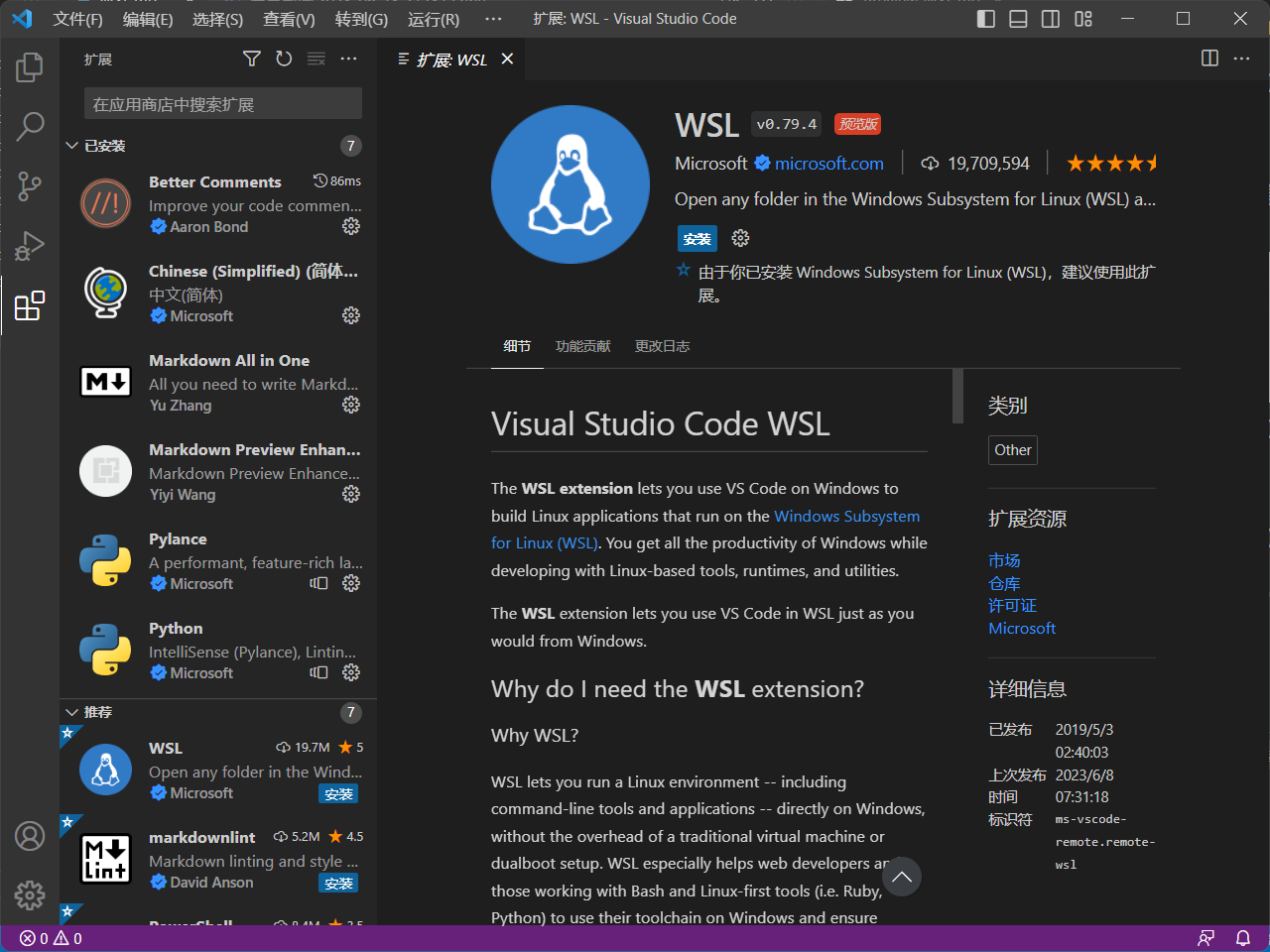Click the VS Code logo icon
The image size is (1270, 952).
pyautogui.click(x=22, y=19)
